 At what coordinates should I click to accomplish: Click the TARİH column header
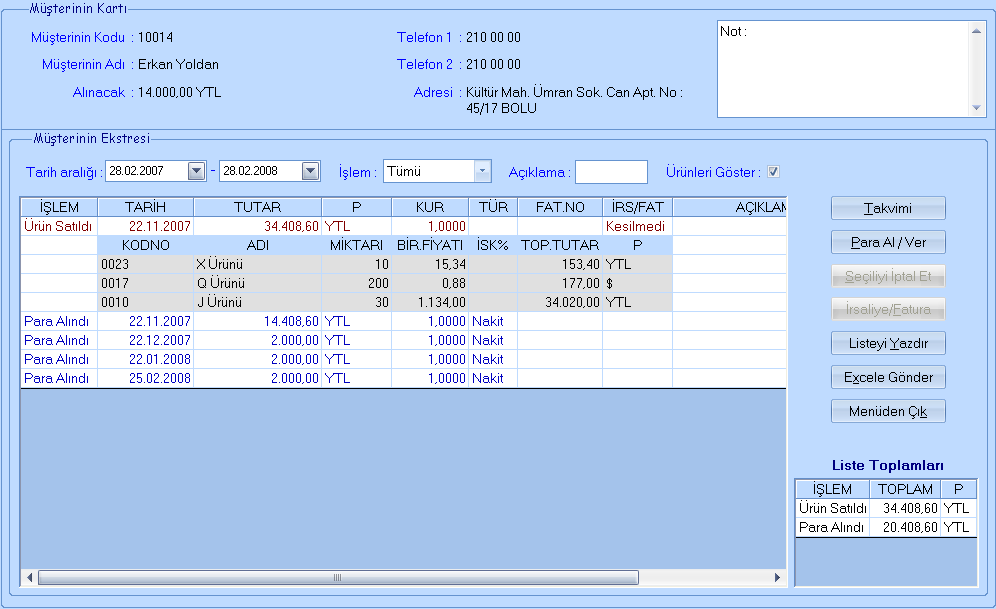145,207
